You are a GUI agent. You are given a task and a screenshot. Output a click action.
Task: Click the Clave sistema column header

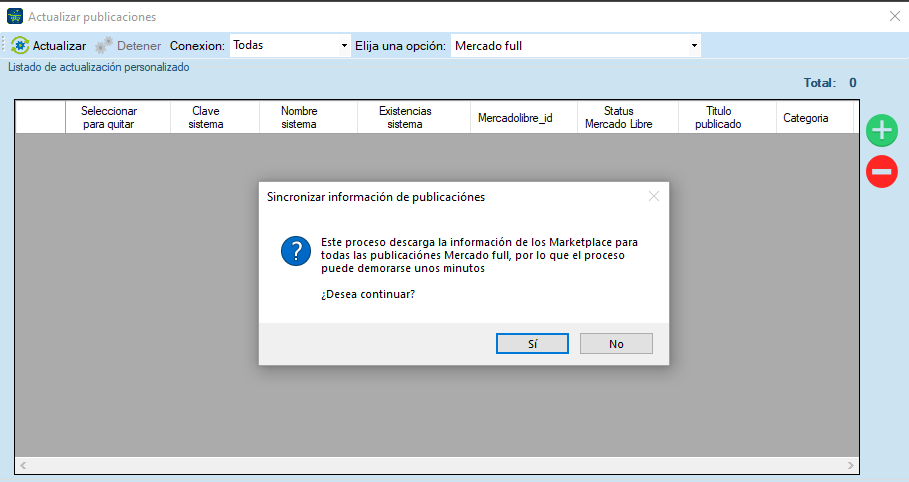tap(214, 117)
